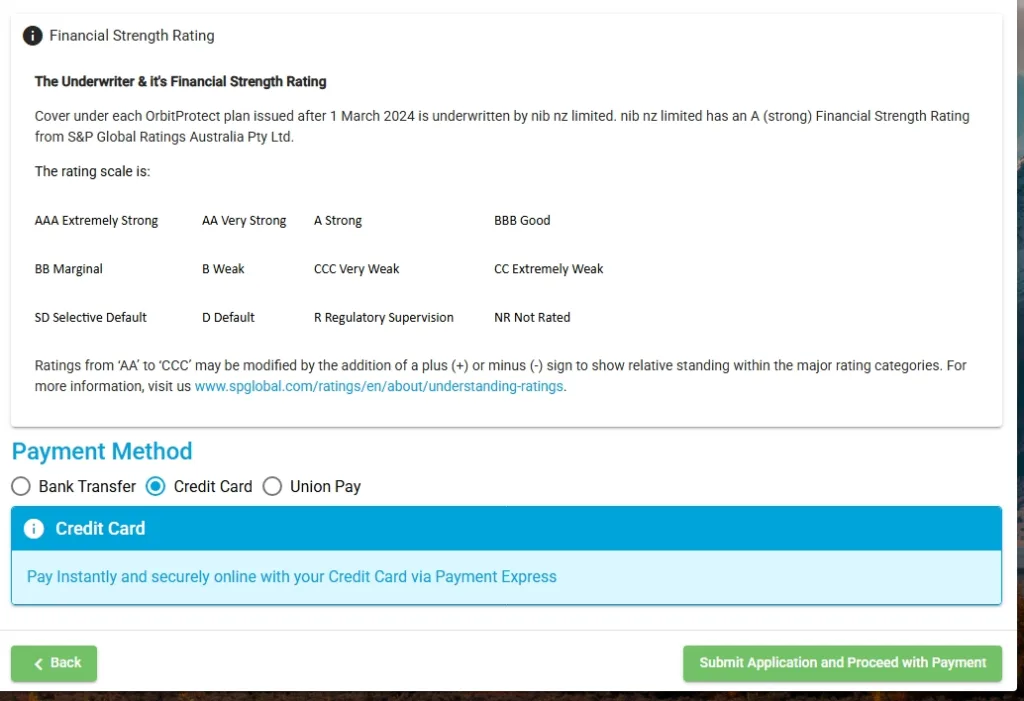Screen dimensions: 1024x701
Task: Select the Bank Transfer payment option
Action: tap(21, 486)
